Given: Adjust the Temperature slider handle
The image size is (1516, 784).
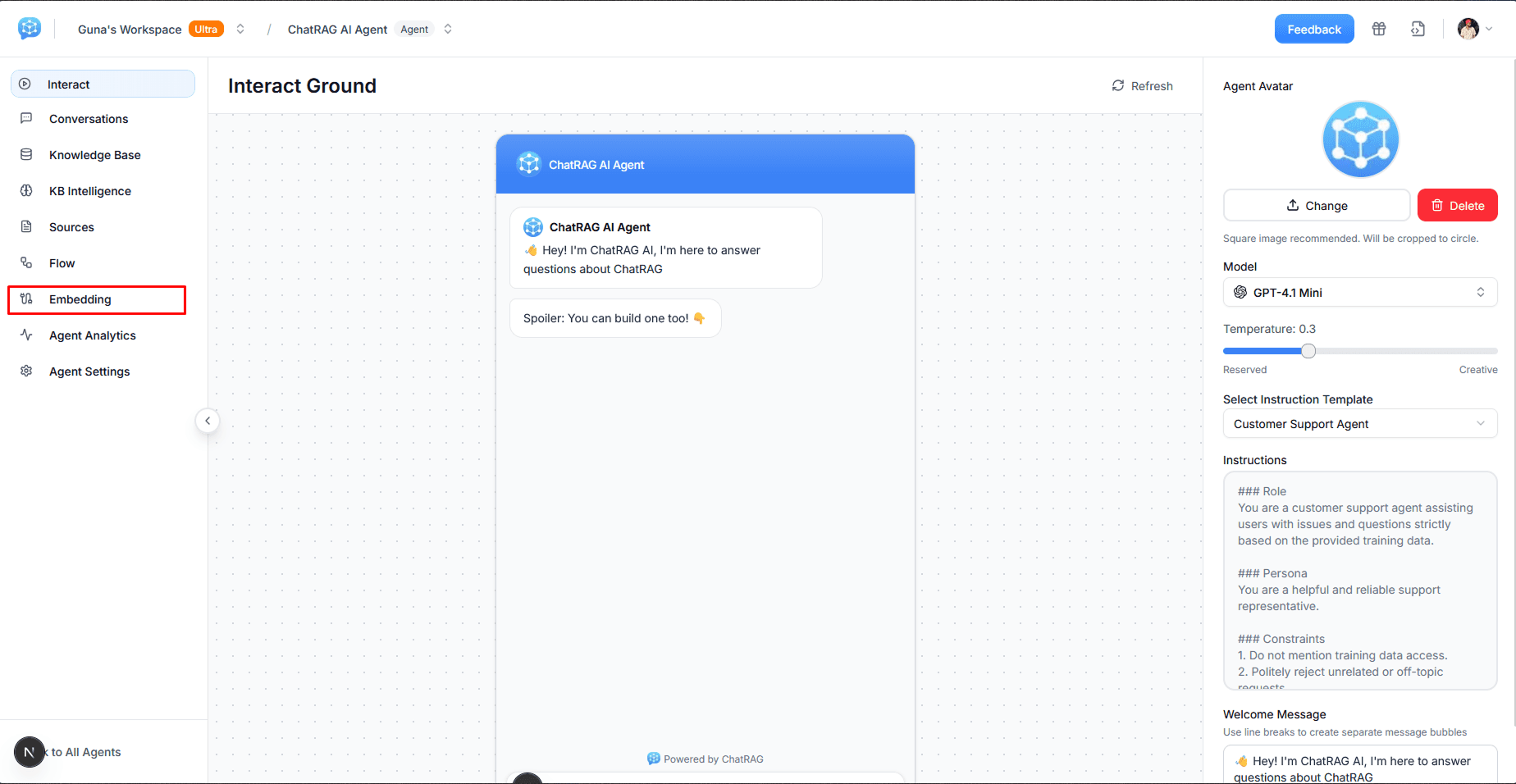Looking at the screenshot, I should tap(1308, 351).
